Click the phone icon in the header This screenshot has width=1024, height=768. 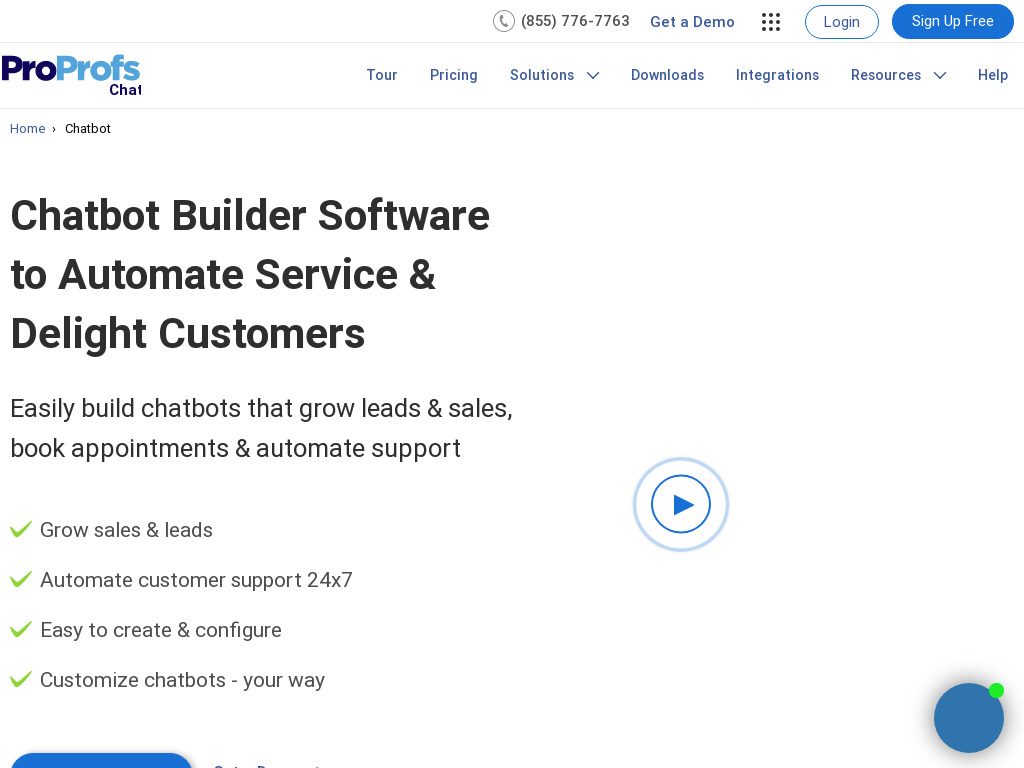coord(504,21)
